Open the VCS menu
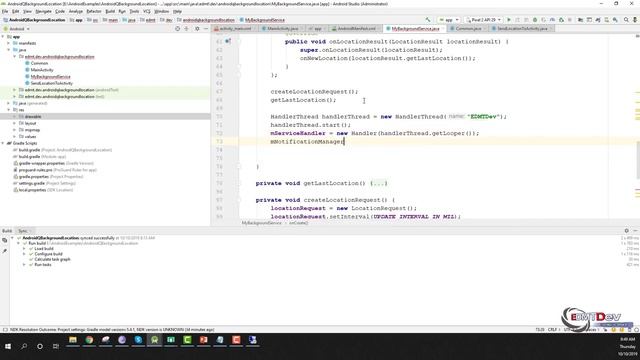Image resolution: width=640 pixels, height=360 pixels. tap(147, 11)
